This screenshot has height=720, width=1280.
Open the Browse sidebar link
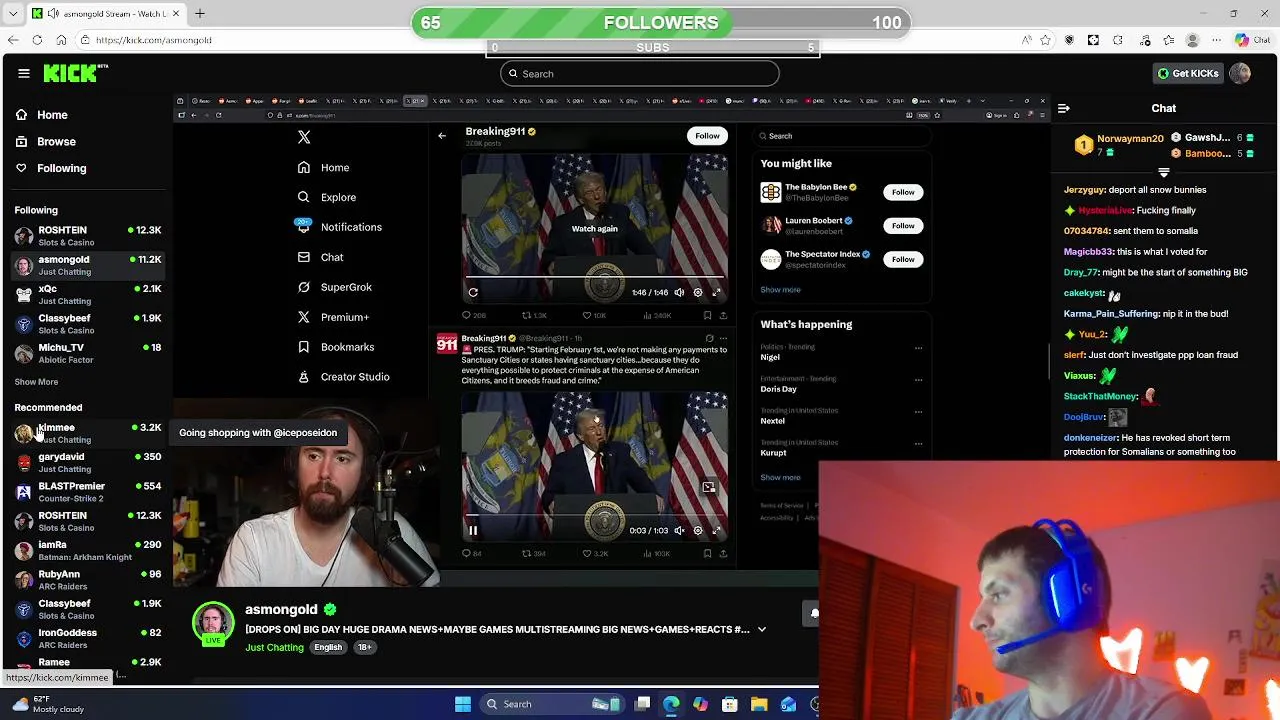click(x=56, y=142)
